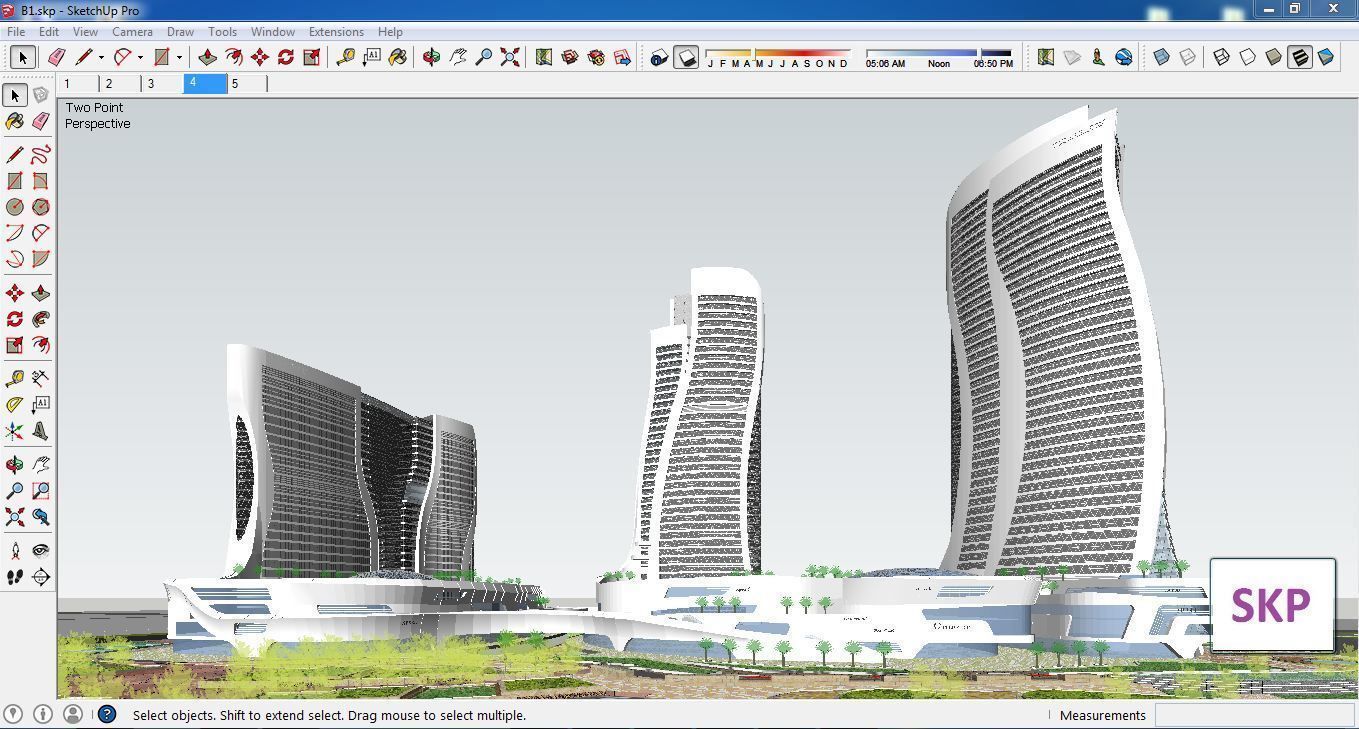This screenshot has height=729, width=1359.
Task: Choose the Paint Bucket tool in top toolbar
Action: click(398, 58)
